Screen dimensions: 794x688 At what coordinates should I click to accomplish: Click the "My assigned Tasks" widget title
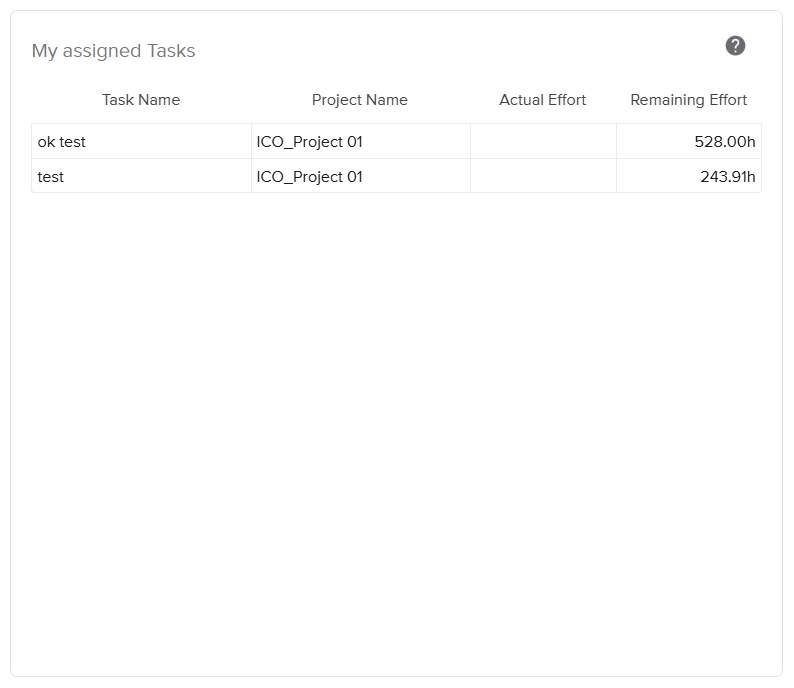coord(113,51)
